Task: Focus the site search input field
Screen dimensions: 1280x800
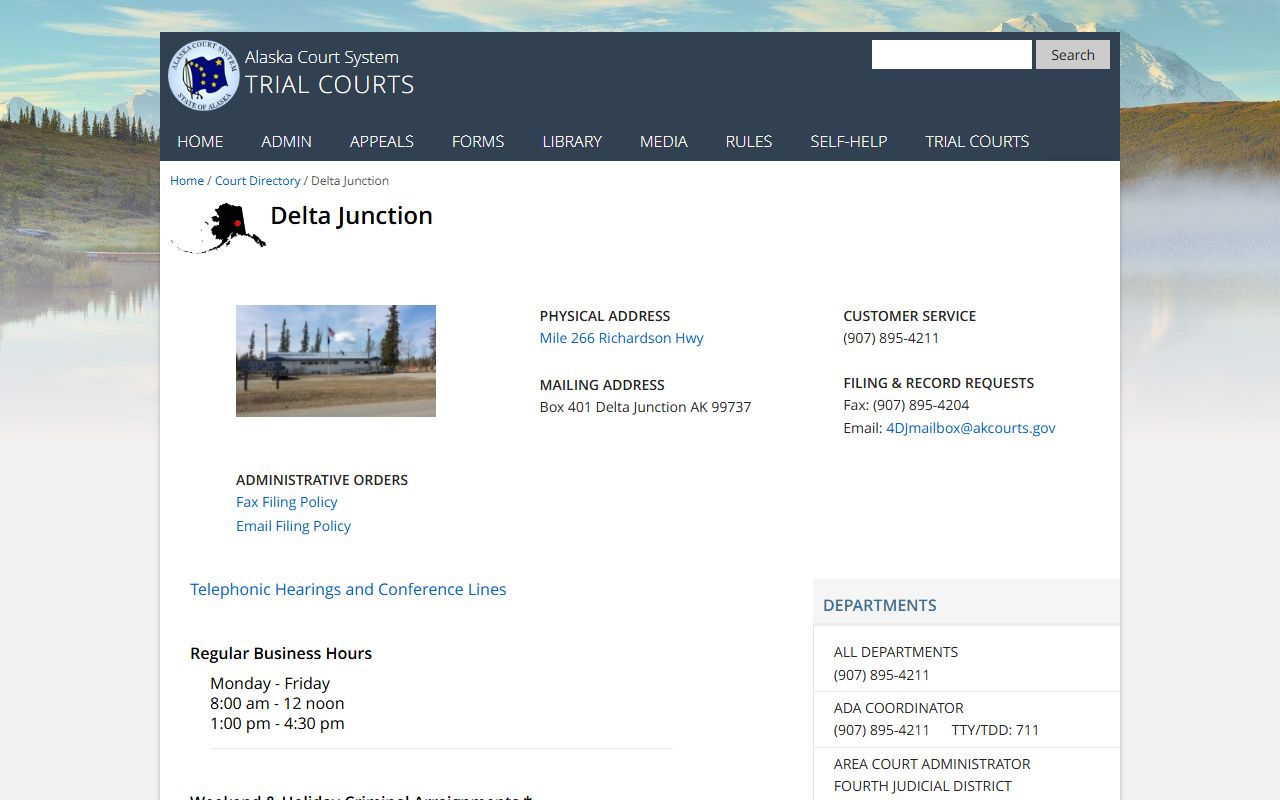Action: [x=952, y=55]
